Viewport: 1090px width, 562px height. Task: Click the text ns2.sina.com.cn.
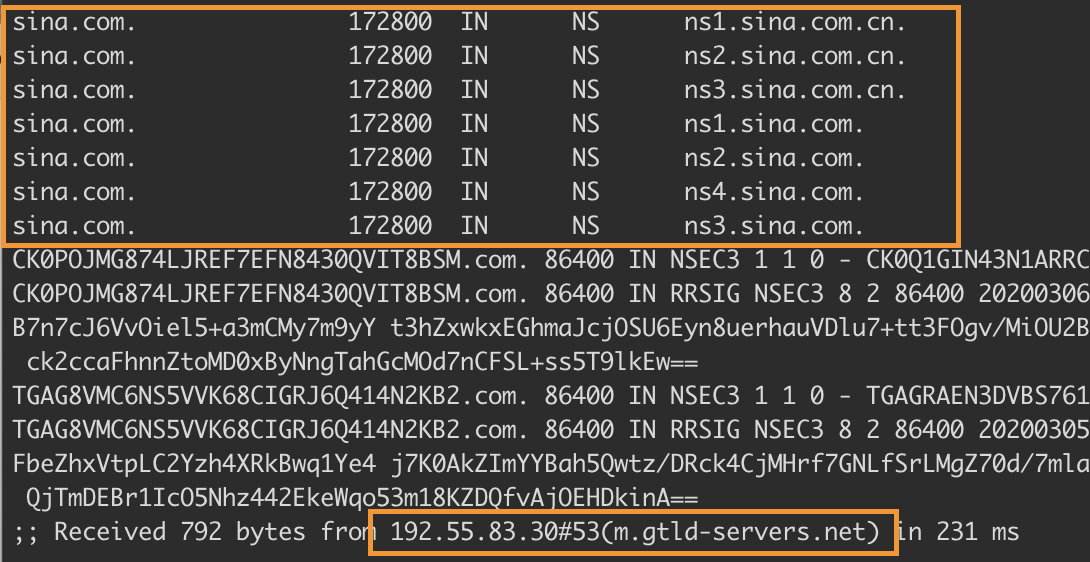795,56
